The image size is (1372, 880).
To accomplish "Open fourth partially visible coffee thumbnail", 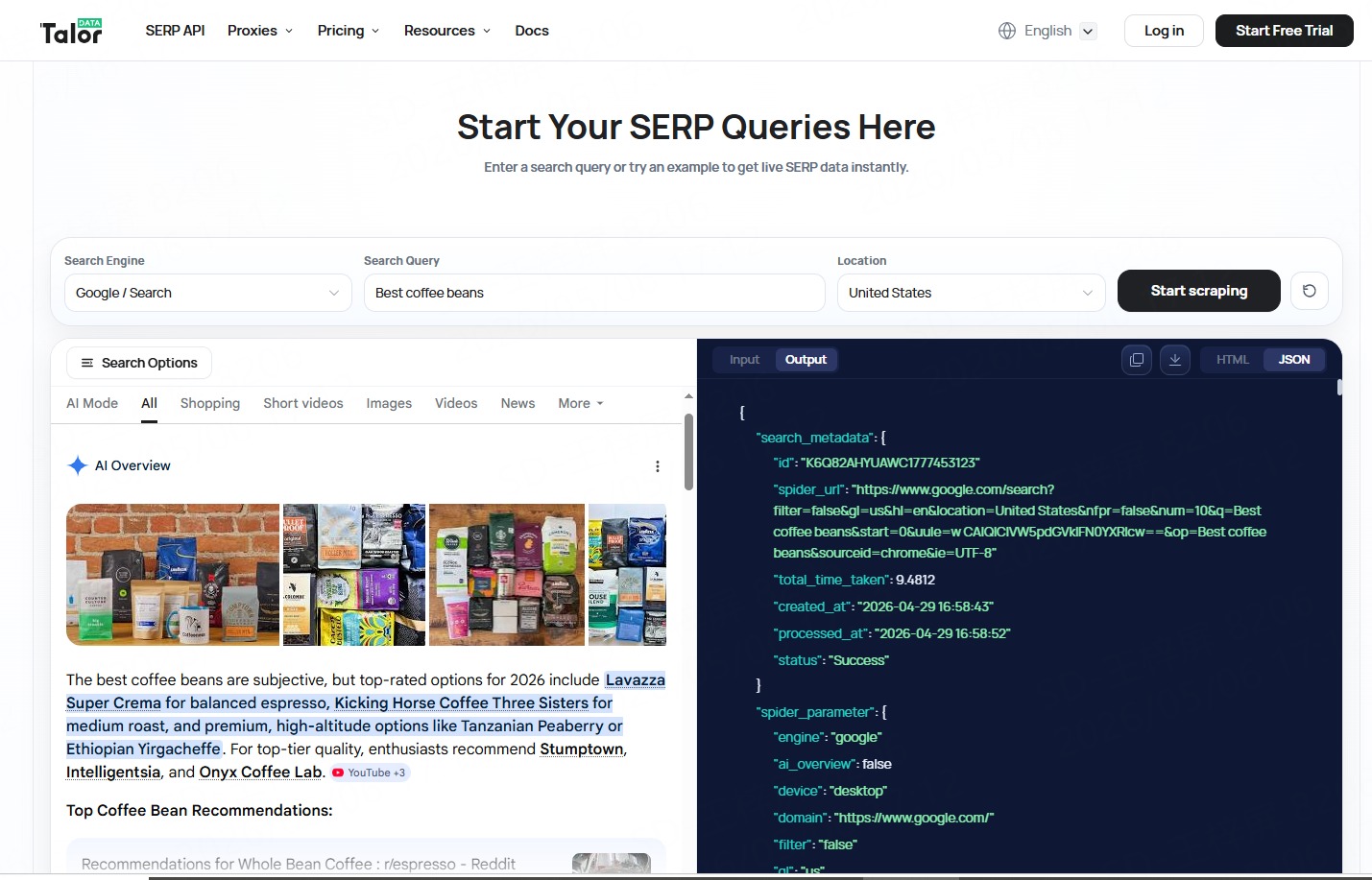I will click(x=627, y=575).
